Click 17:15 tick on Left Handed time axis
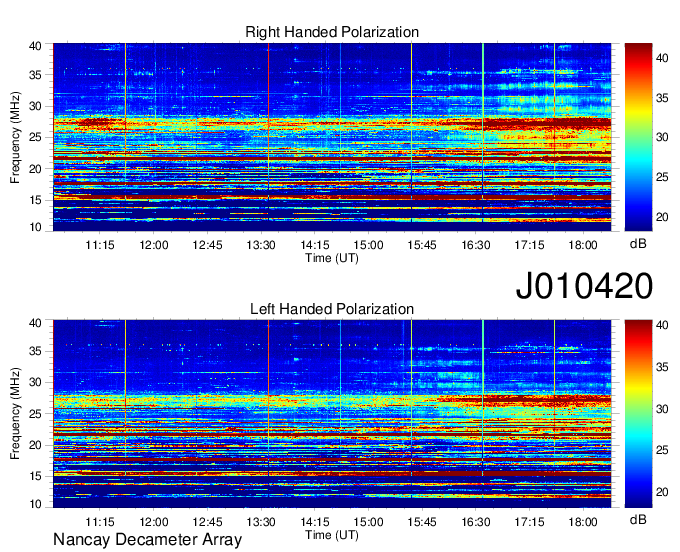The height and width of the screenshot is (552, 680). point(530,522)
